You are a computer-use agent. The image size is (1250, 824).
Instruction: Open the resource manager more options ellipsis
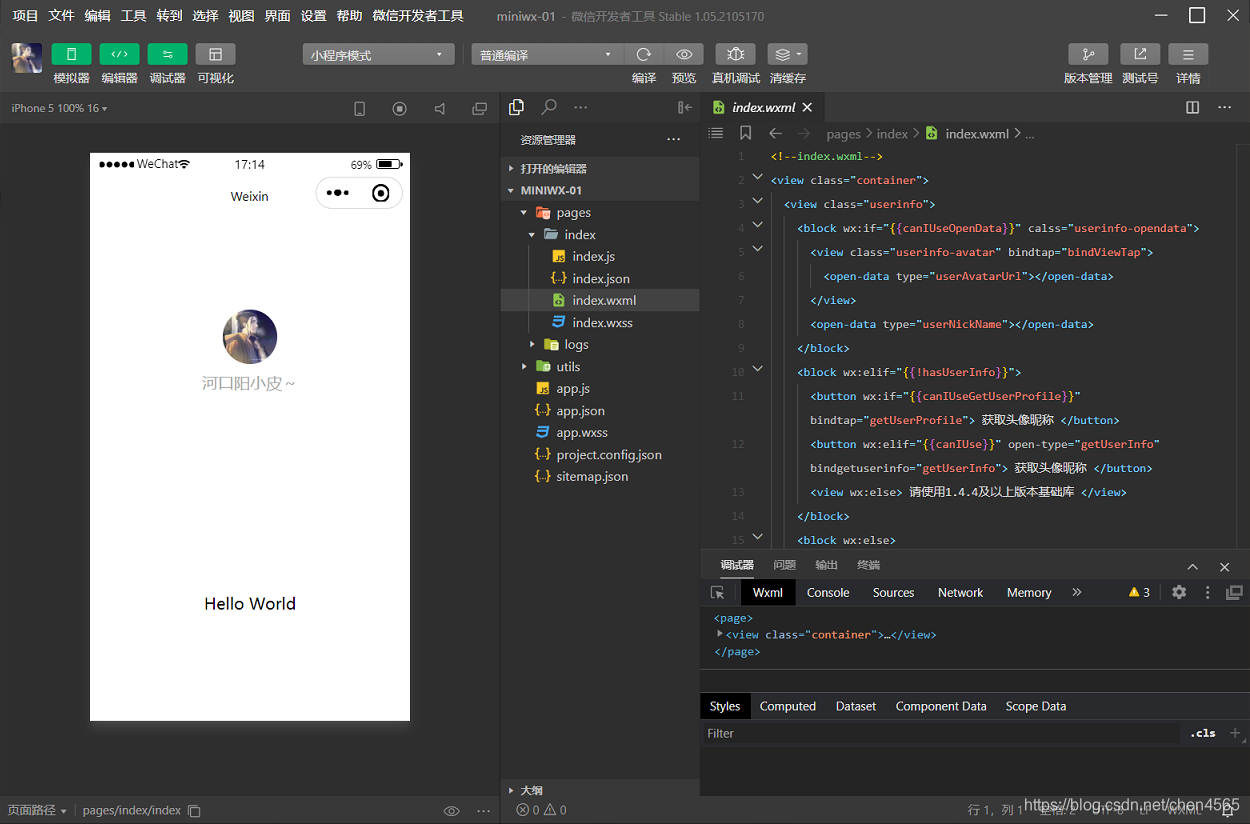point(674,140)
